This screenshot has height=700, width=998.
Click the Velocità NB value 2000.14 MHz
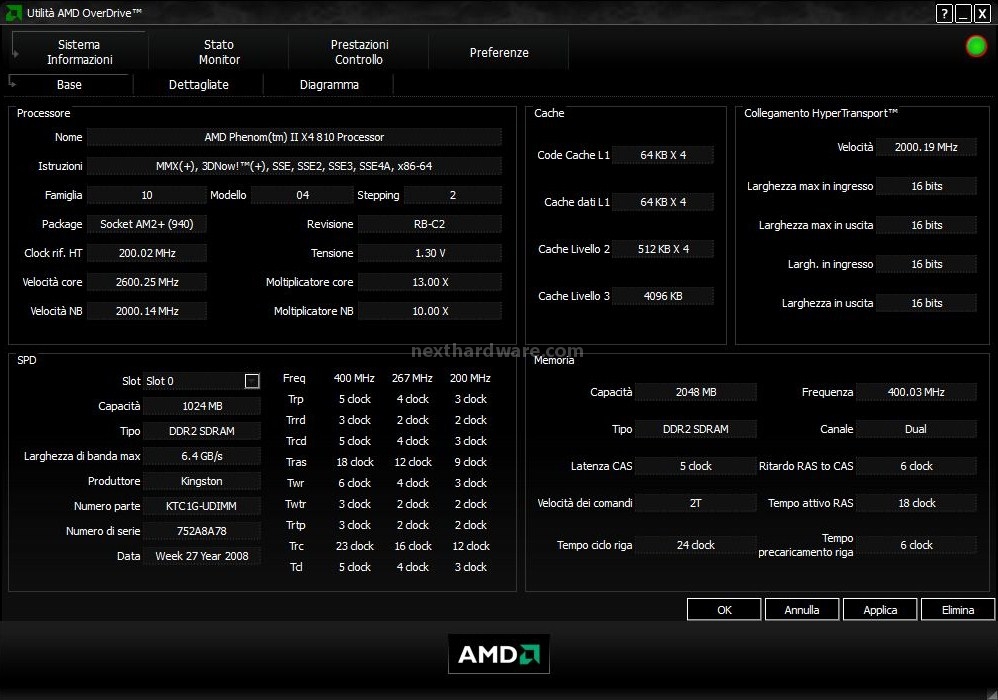point(146,311)
